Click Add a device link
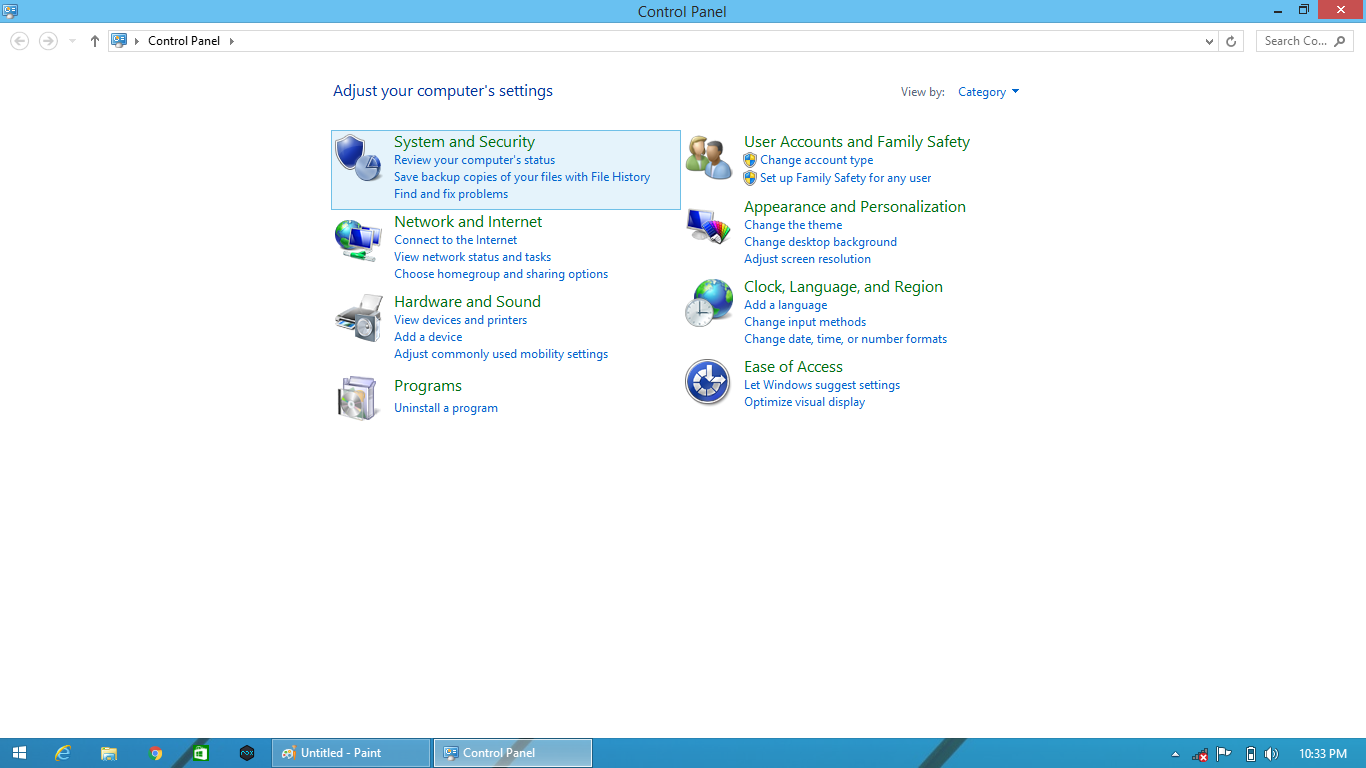1366x768 pixels. [x=428, y=337]
